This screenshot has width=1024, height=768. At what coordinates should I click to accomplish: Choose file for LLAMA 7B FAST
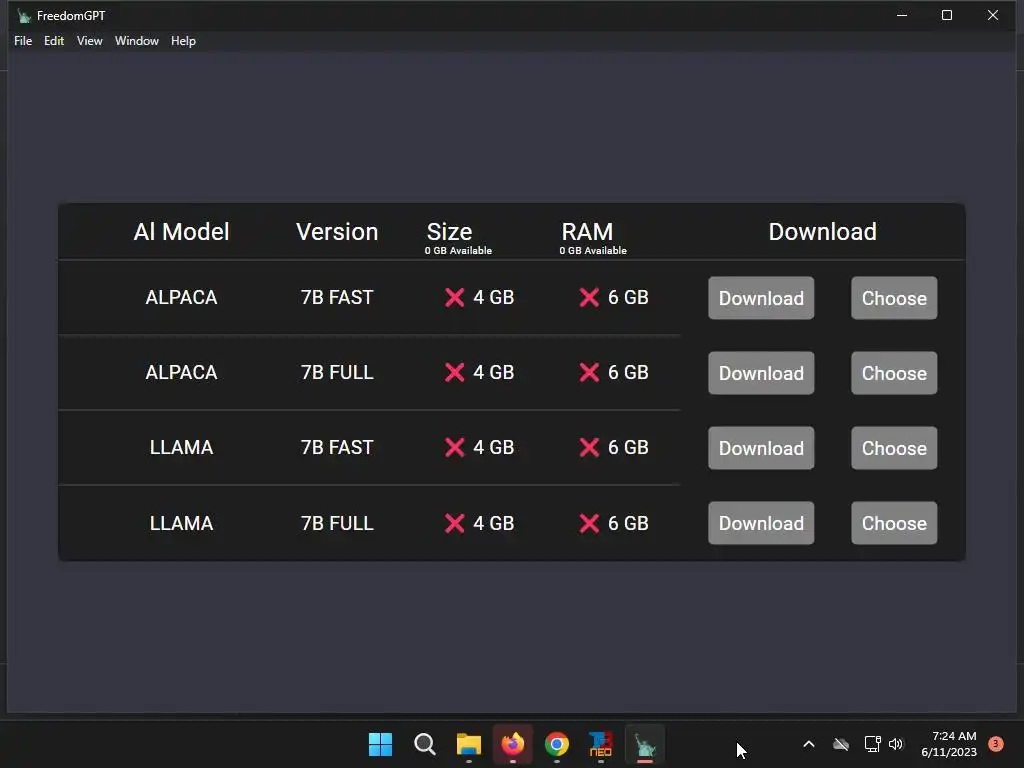tap(894, 448)
